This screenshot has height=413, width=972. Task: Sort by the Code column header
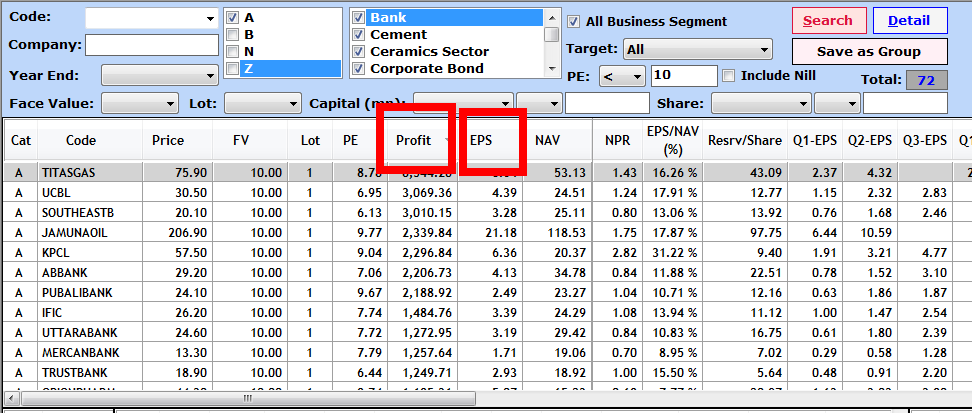[x=90, y=140]
